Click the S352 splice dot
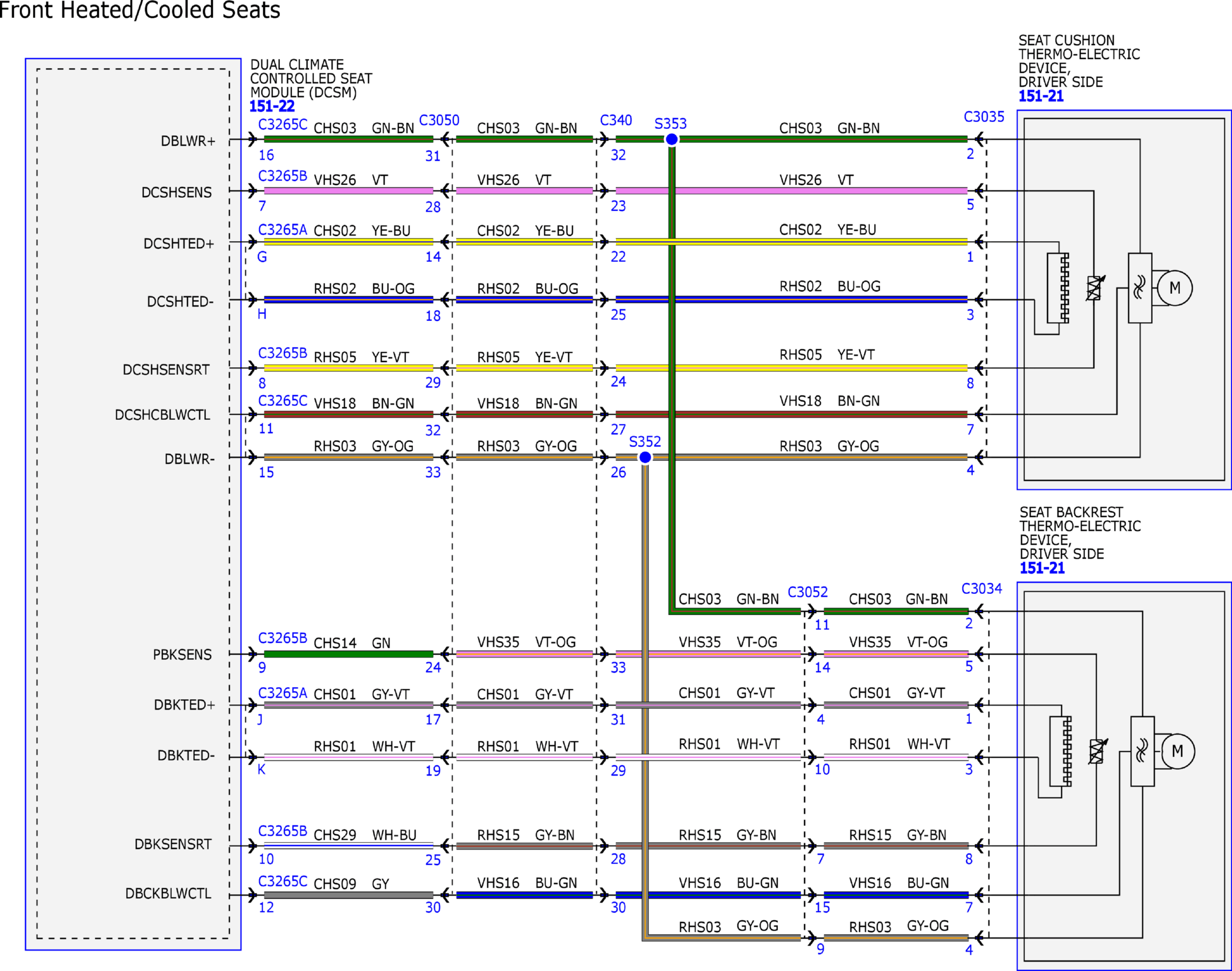Image resolution: width=1232 pixels, height=971 pixels. point(645,457)
